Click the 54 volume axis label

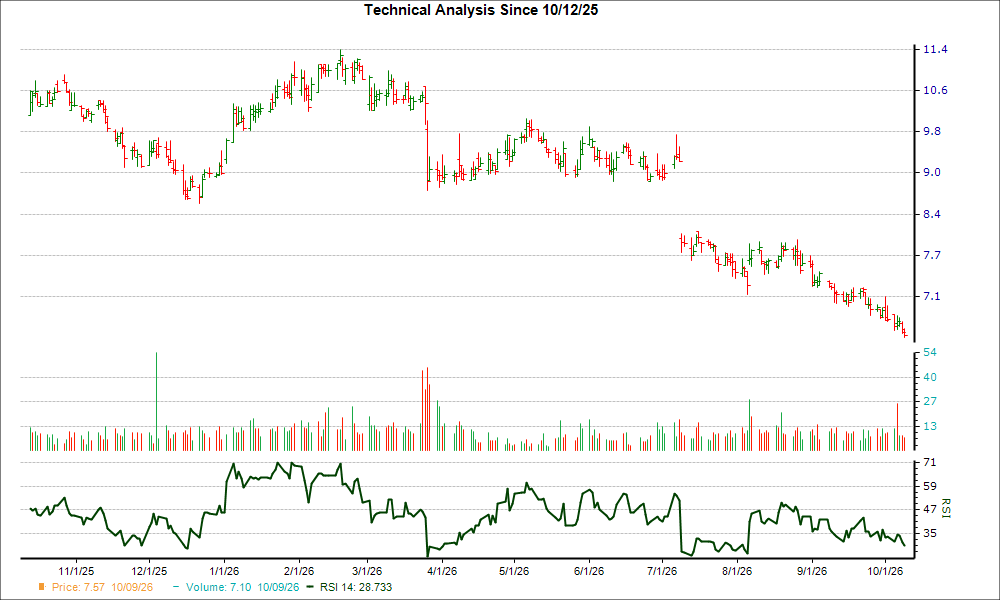[x=930, y=353]
